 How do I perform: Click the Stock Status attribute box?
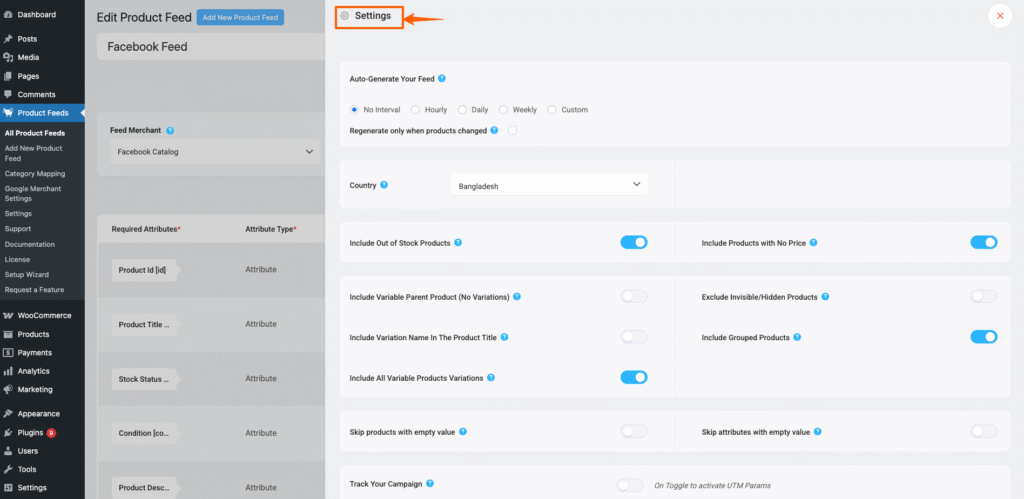point(144,379)
